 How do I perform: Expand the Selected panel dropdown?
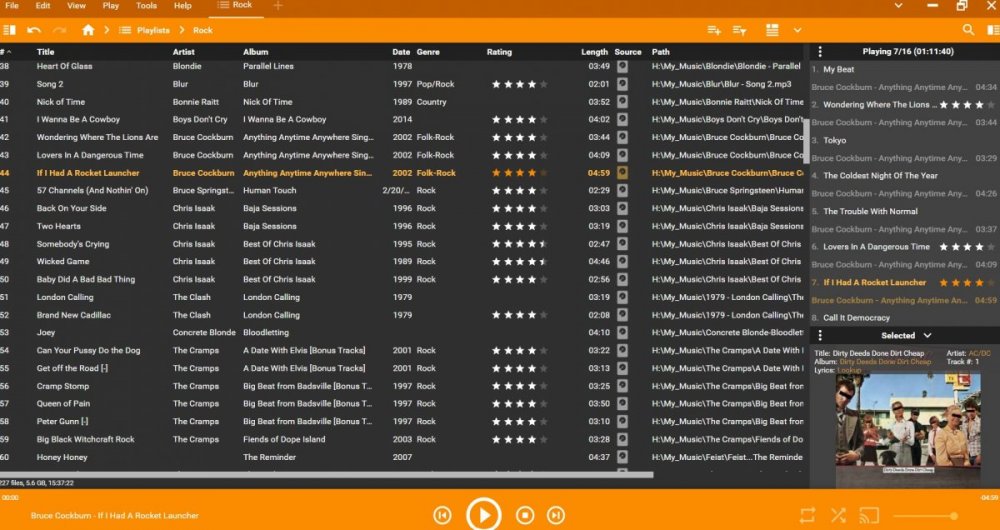click(927, 336)
